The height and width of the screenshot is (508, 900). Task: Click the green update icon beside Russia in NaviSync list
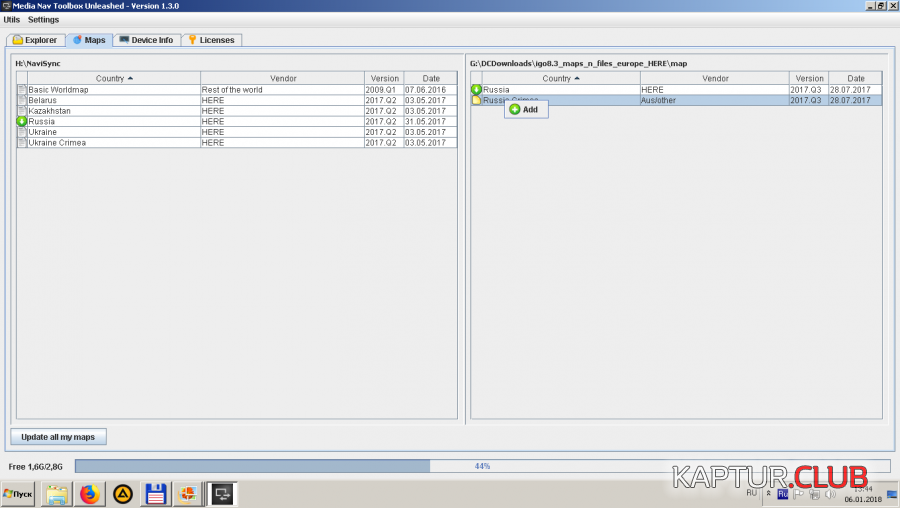(x=22, y=121)
